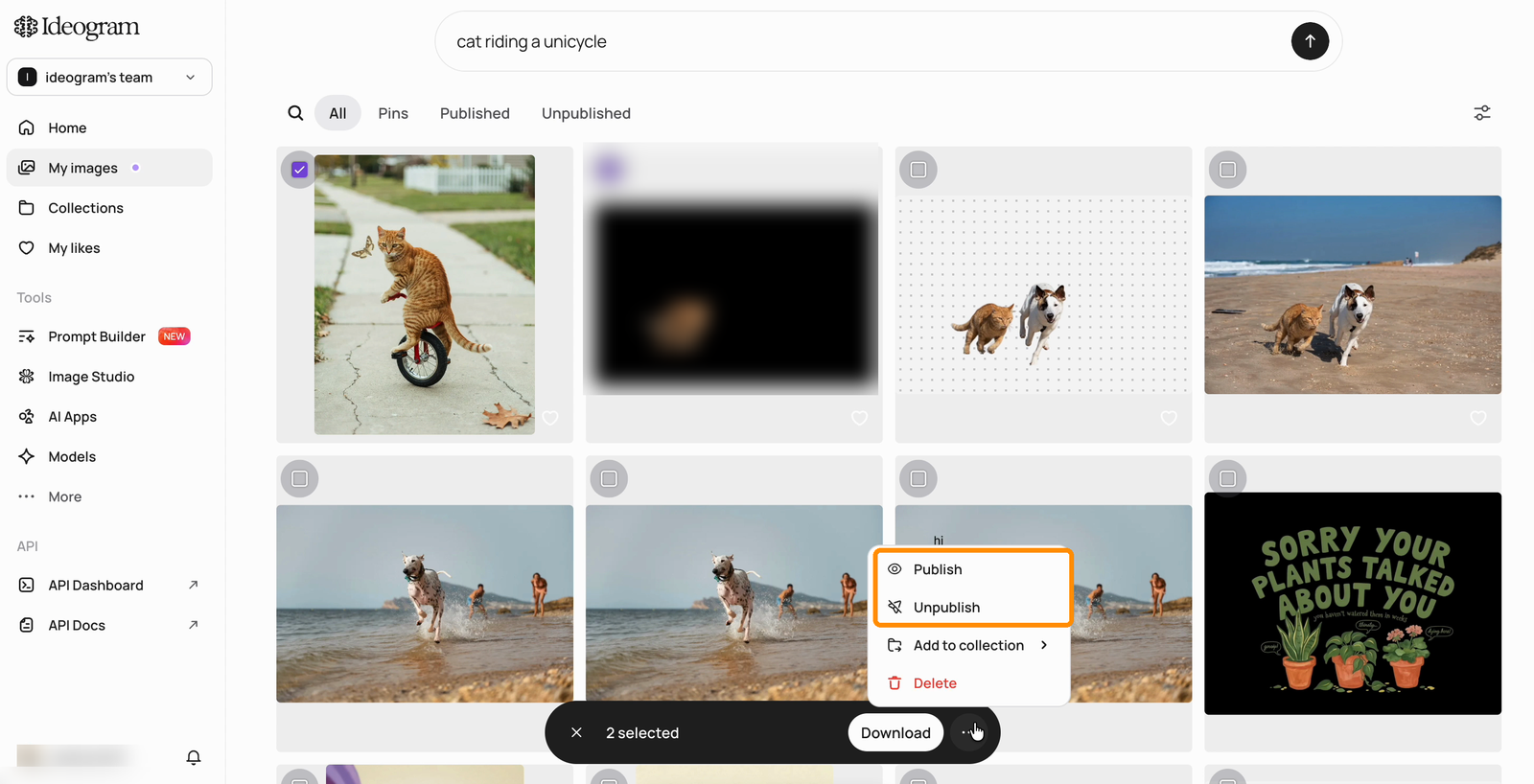Open the more options ellipsis in selection bar
The image size is (1534, 784).
coord(971,732)
